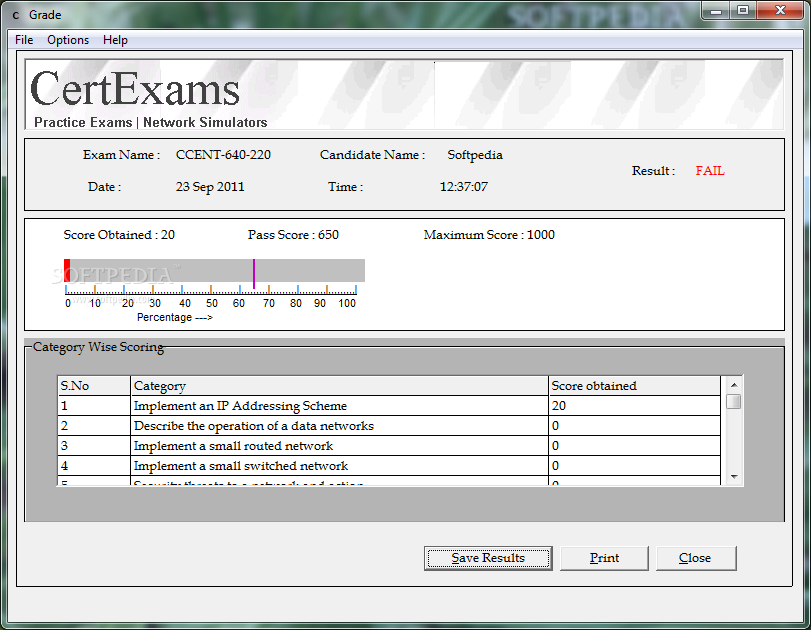Click the red score bar segment
This screenshot has height=630, width=811.
tap(67, 271)
